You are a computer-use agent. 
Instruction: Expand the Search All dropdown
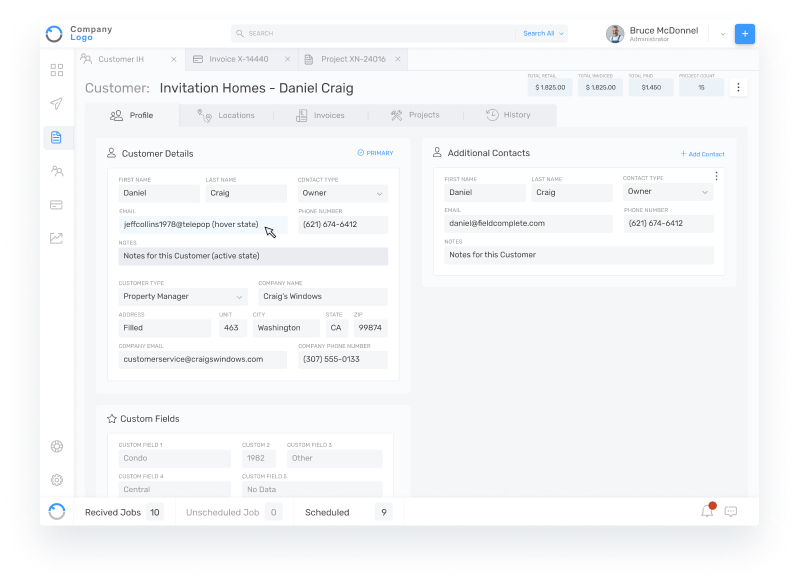click(543, 33)
